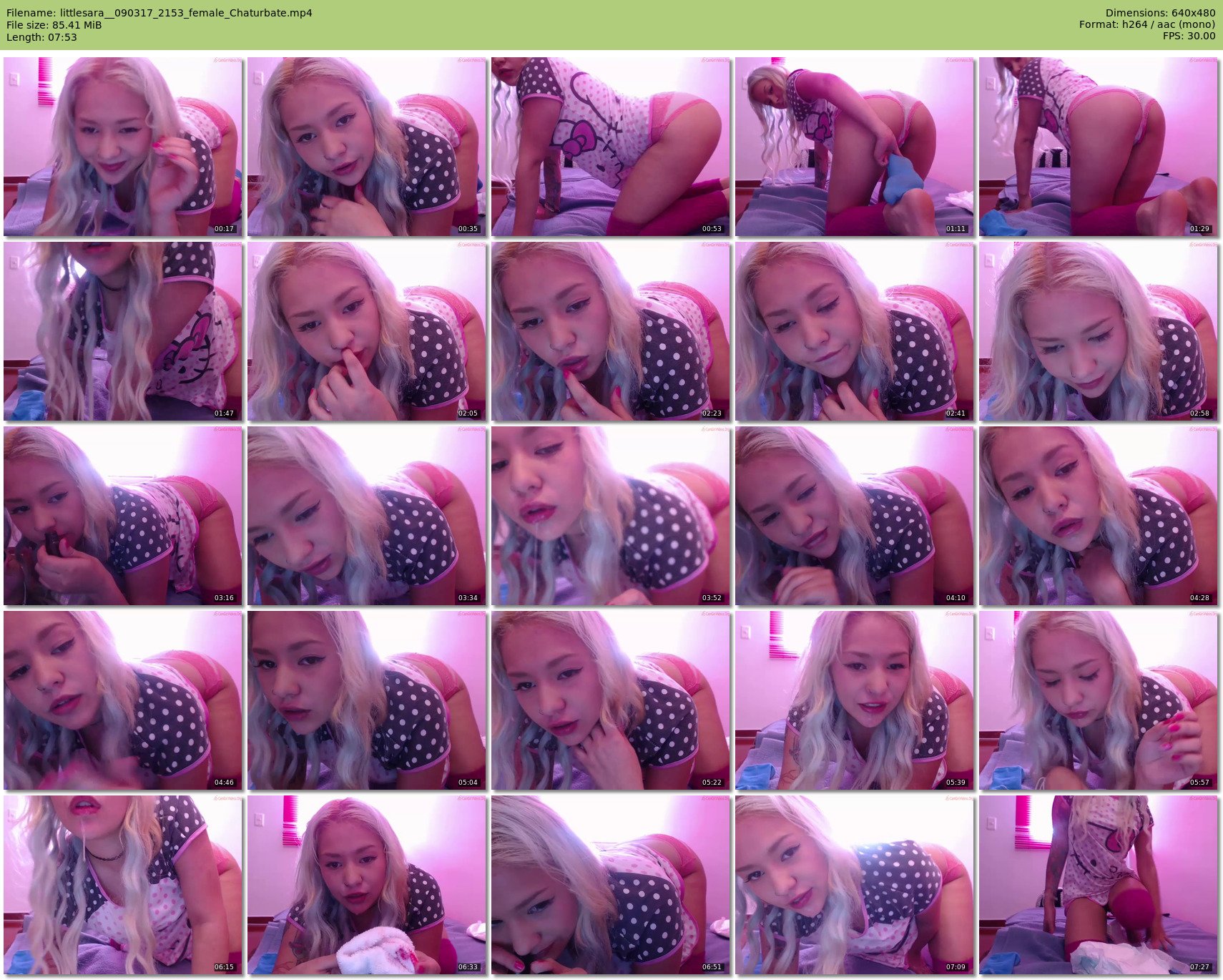Click the thumbnail stamped 04:28
This screenshot has height=980, width=1223.
click(1099, 516)
